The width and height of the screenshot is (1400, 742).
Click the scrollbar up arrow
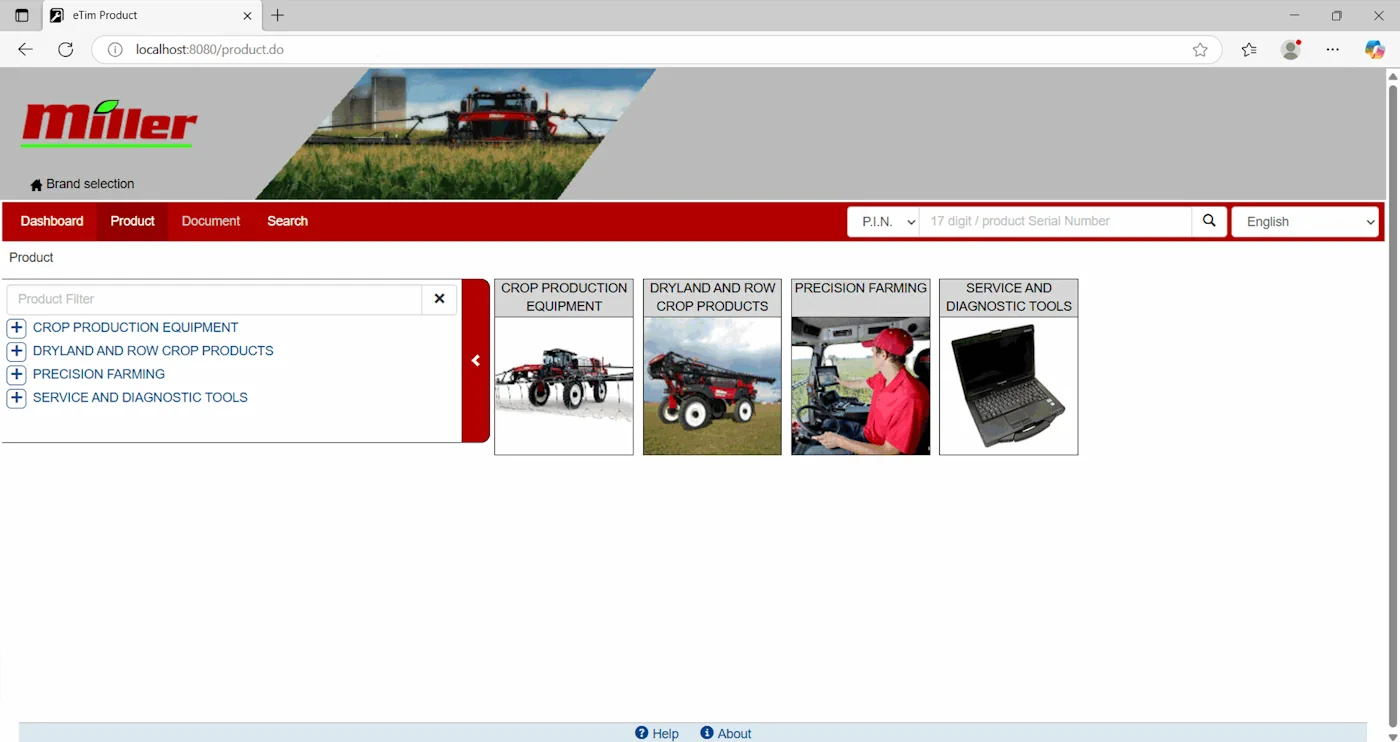[x=1392, y=76]
